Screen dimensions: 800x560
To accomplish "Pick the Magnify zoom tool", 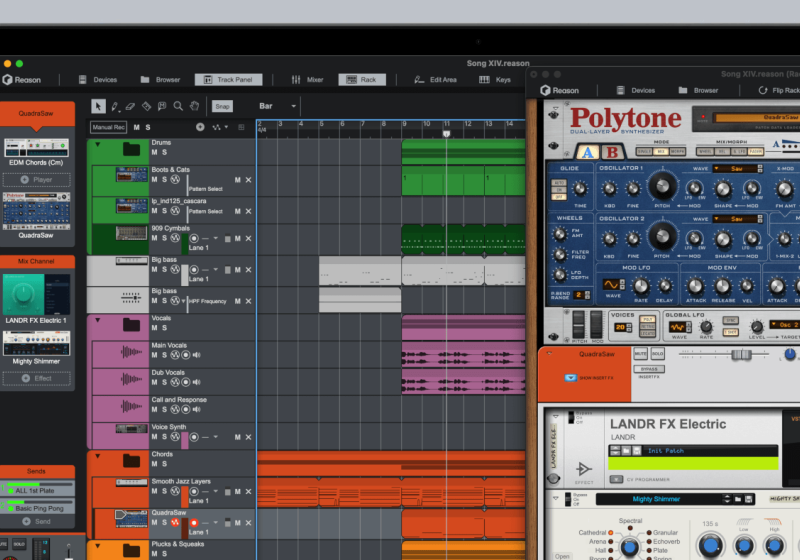I will pos(178,106).
